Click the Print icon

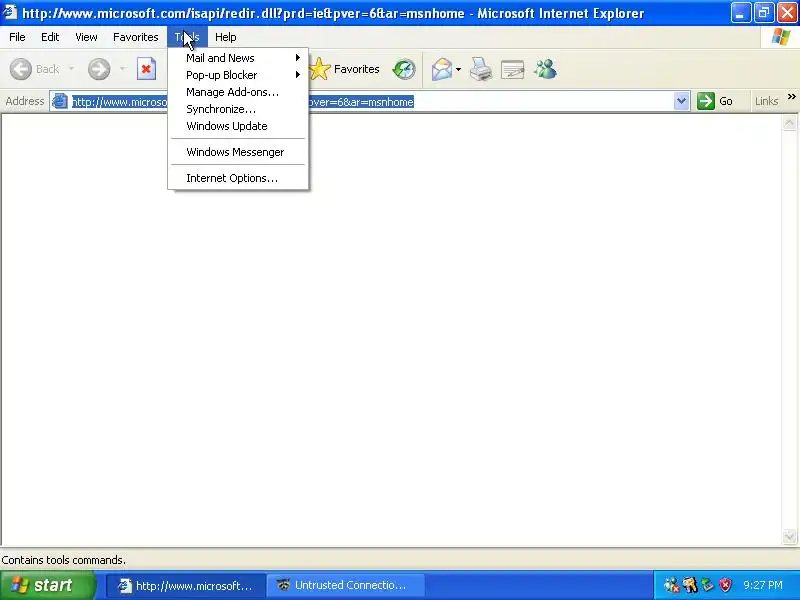(x=481, y=69)
